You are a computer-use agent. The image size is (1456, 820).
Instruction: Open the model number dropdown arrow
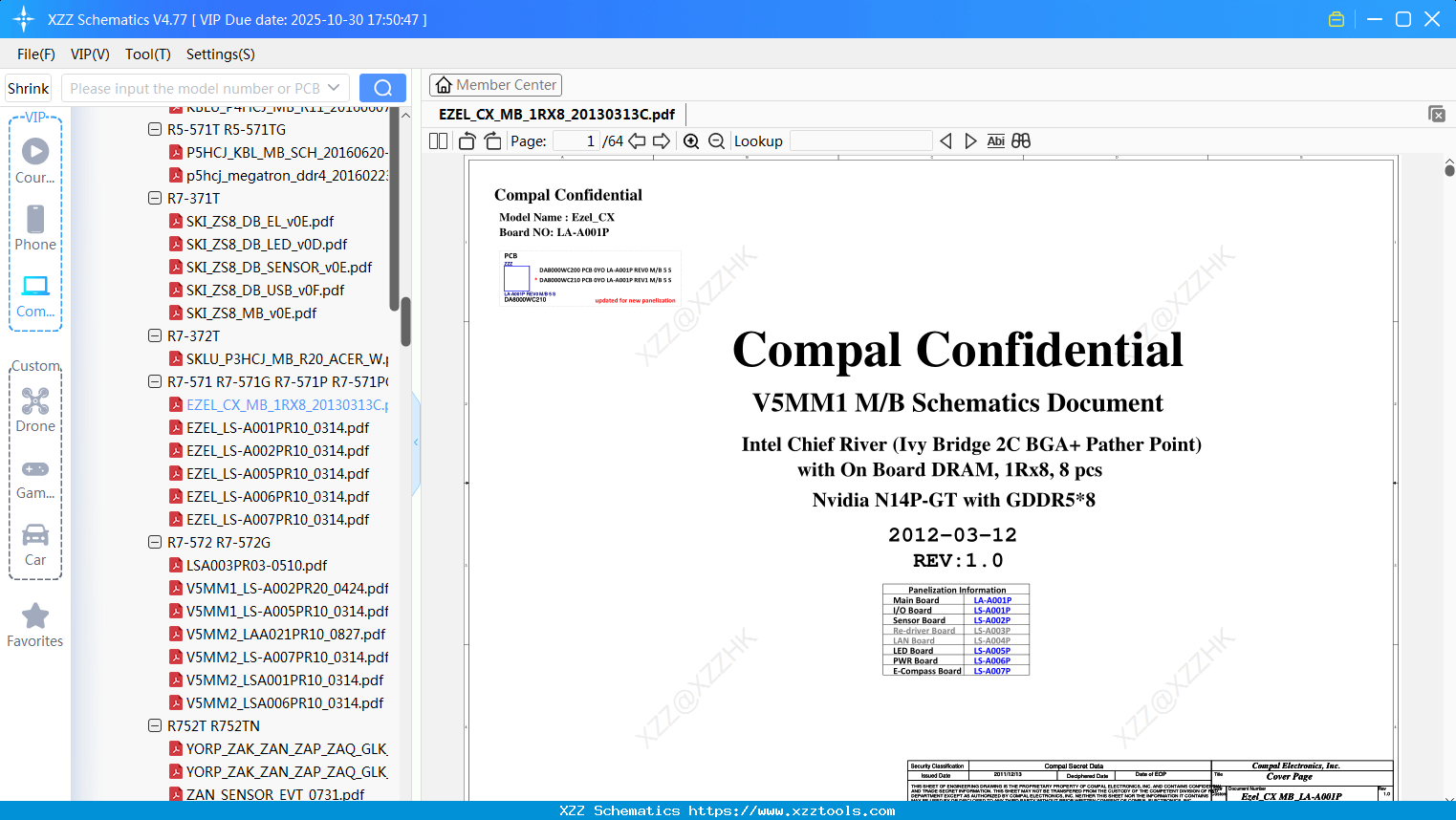pyautogui.click(x=334, y=88)
